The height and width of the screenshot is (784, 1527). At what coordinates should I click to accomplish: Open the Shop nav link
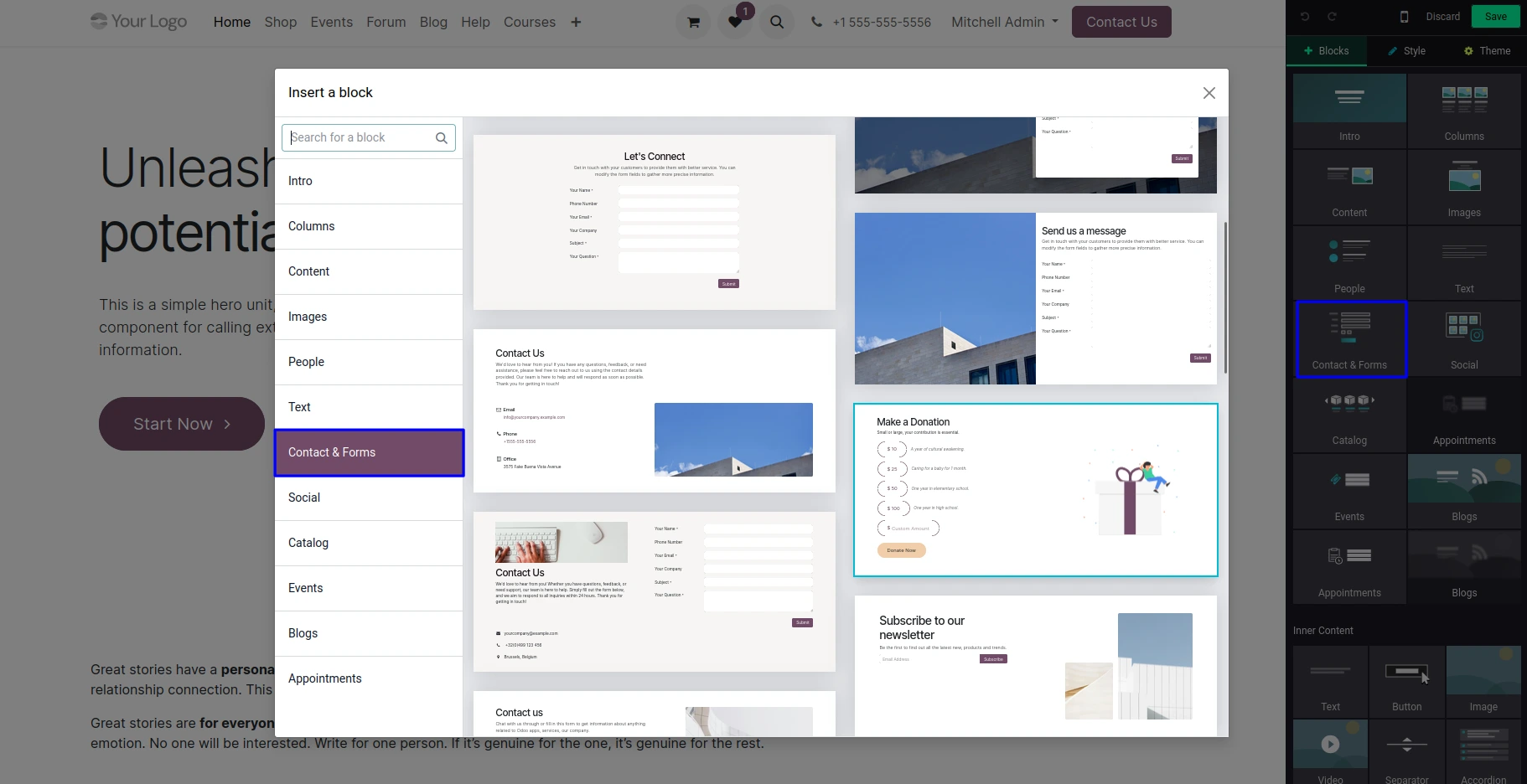tap(280, 22)
